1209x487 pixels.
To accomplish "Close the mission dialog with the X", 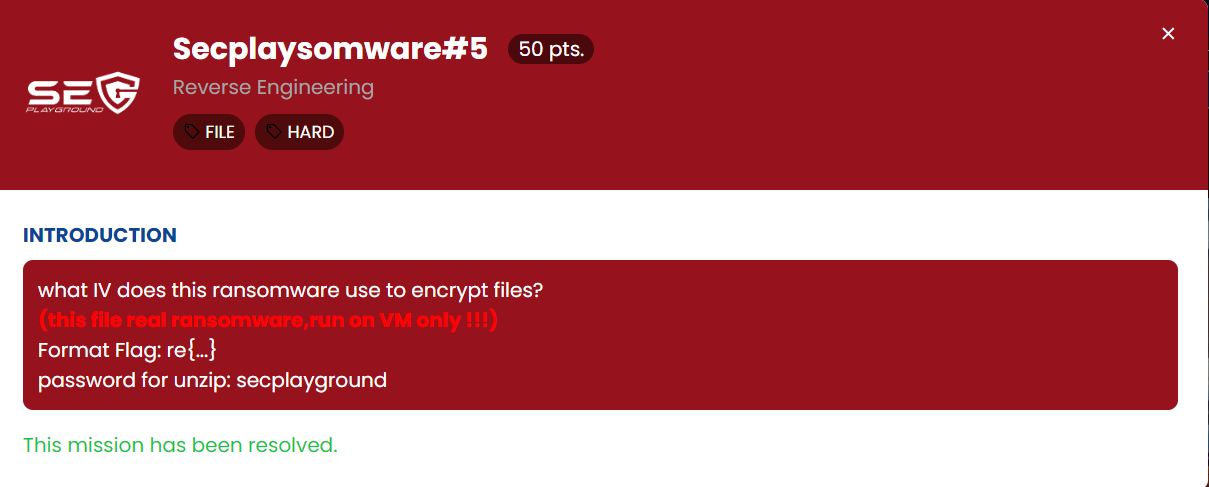I will click(x=1168, y=34).
